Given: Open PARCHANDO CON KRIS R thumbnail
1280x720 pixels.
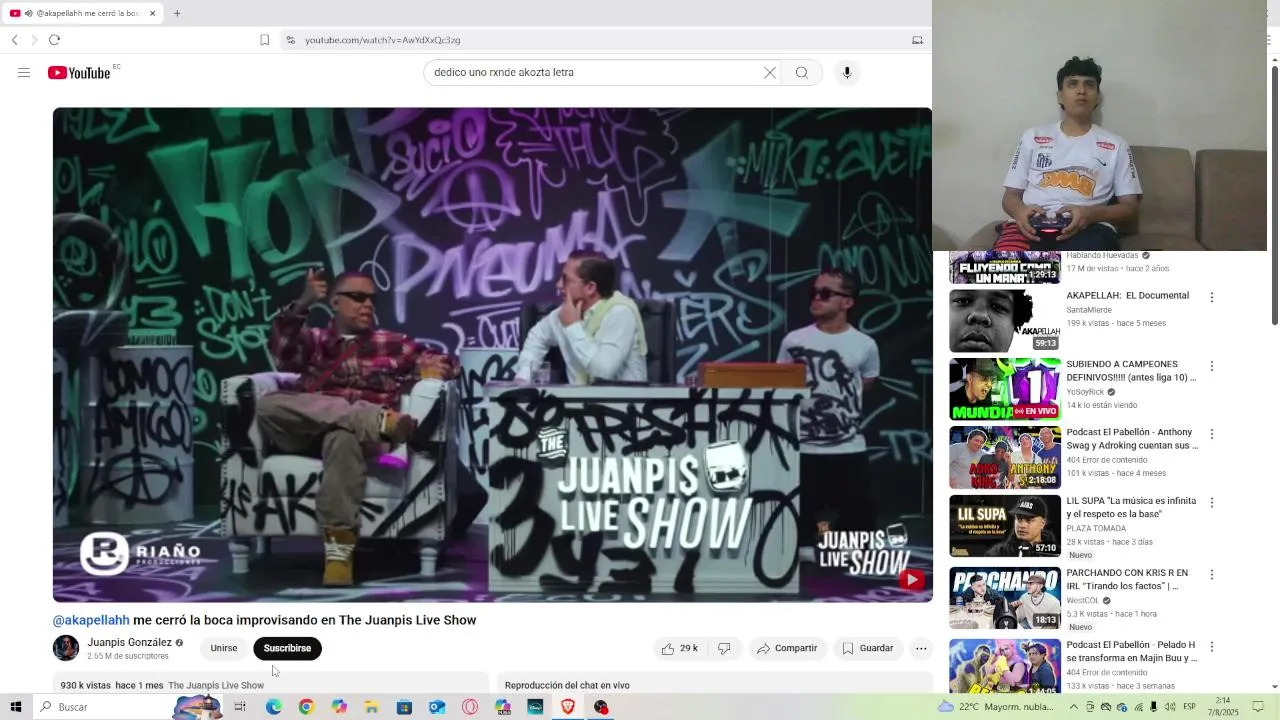Looking at the screenshot, I should coord(1005,598).
